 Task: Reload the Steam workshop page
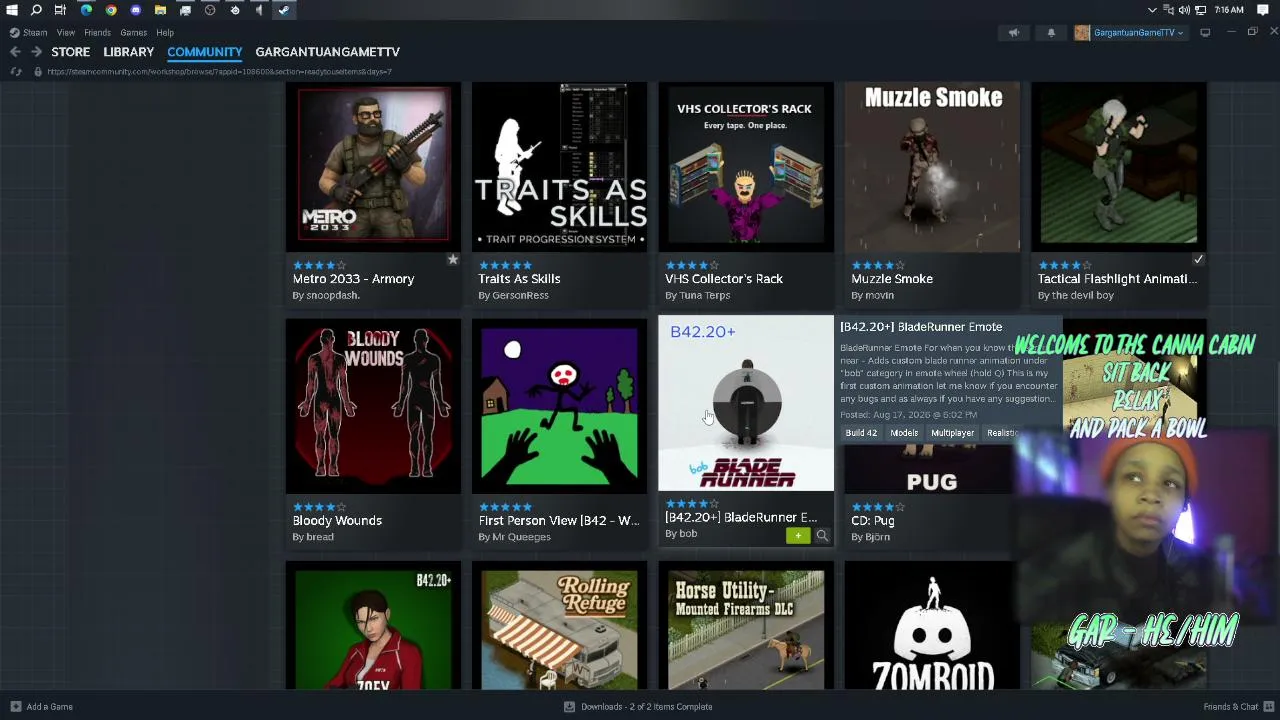tap(16, 72)
